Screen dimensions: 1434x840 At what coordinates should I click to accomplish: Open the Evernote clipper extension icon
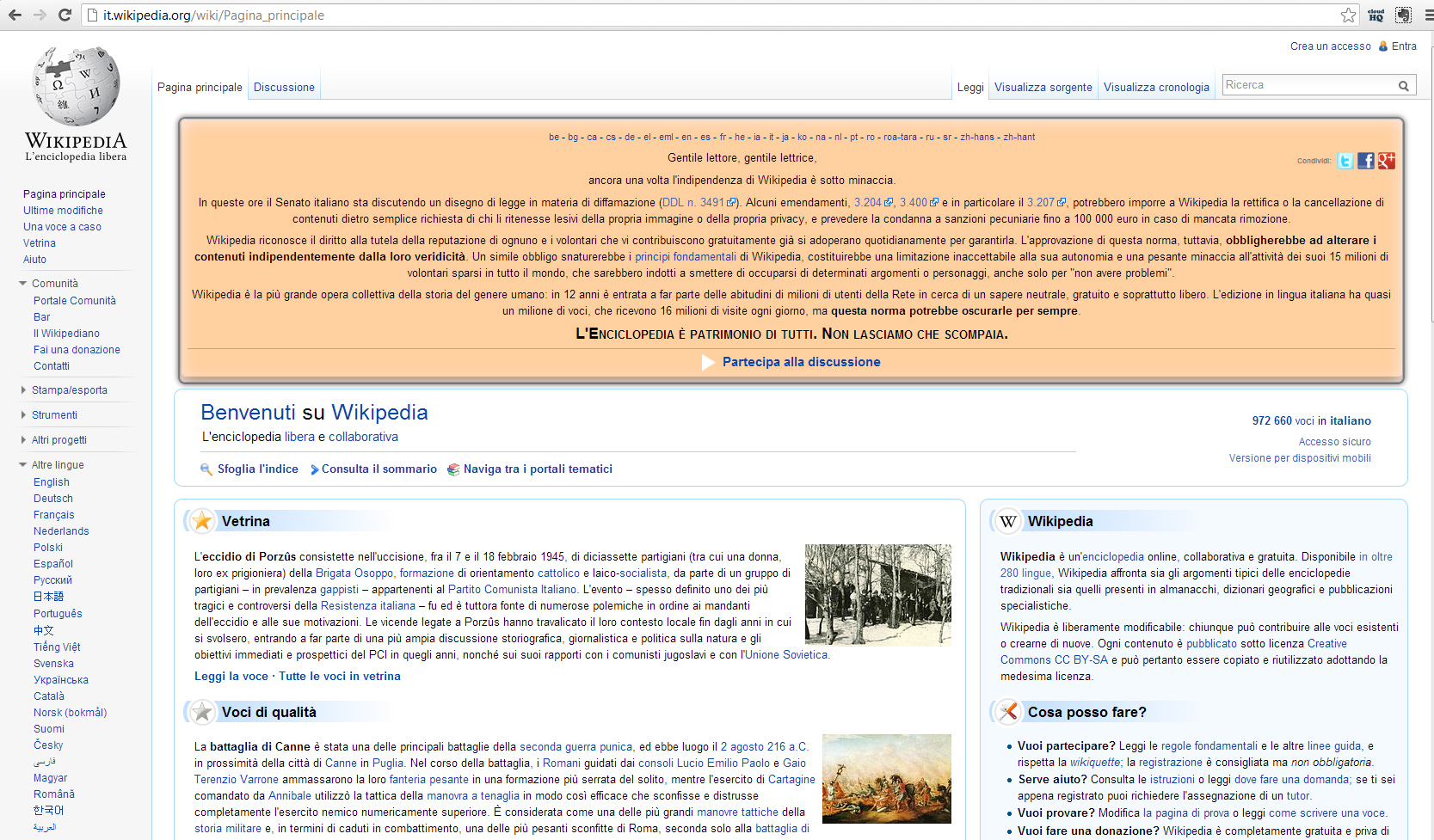(1403, 15)
